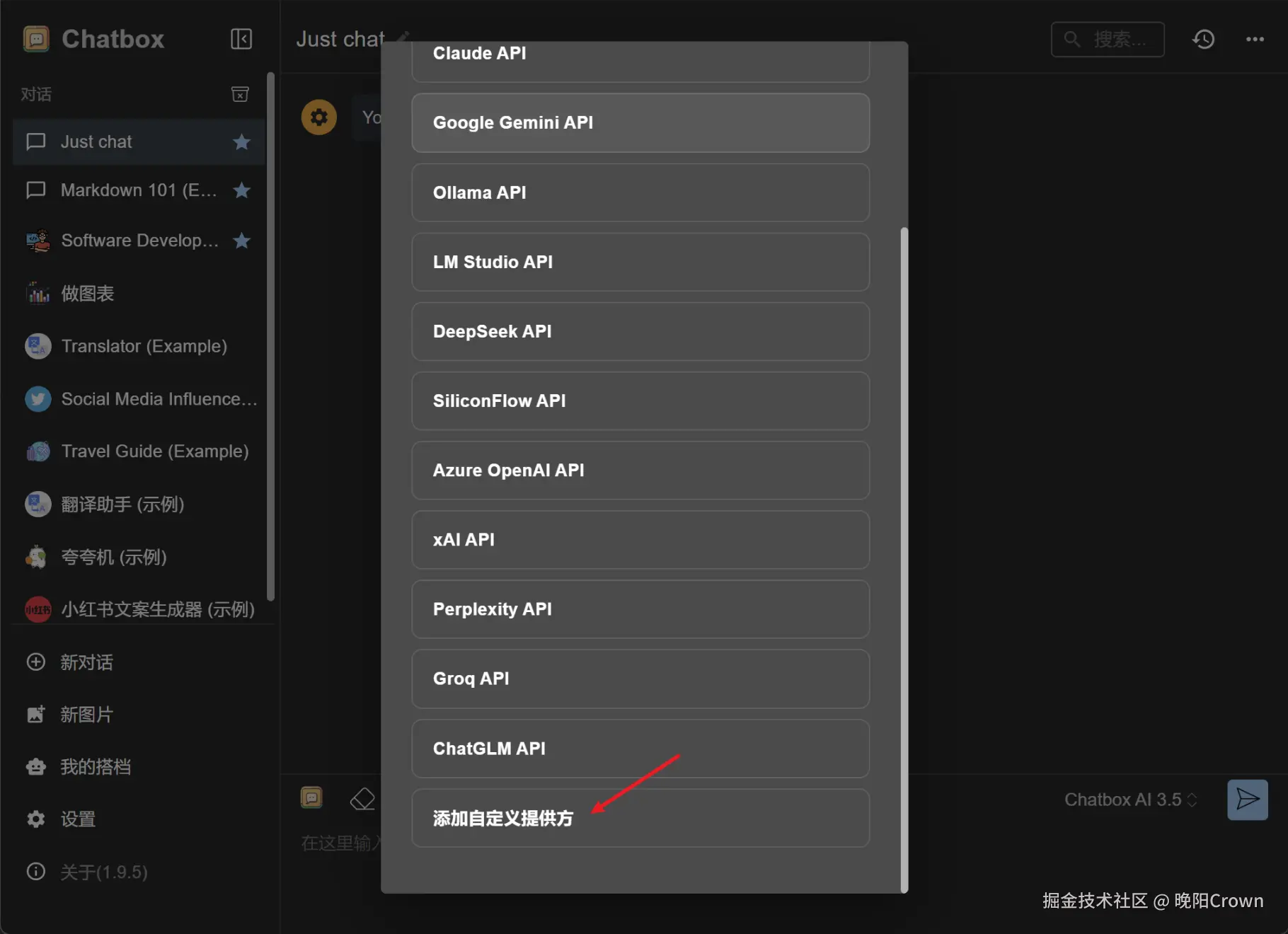
Task: Click the Chatbox icon in input toolbar
Action: click(x=311, y=798)
